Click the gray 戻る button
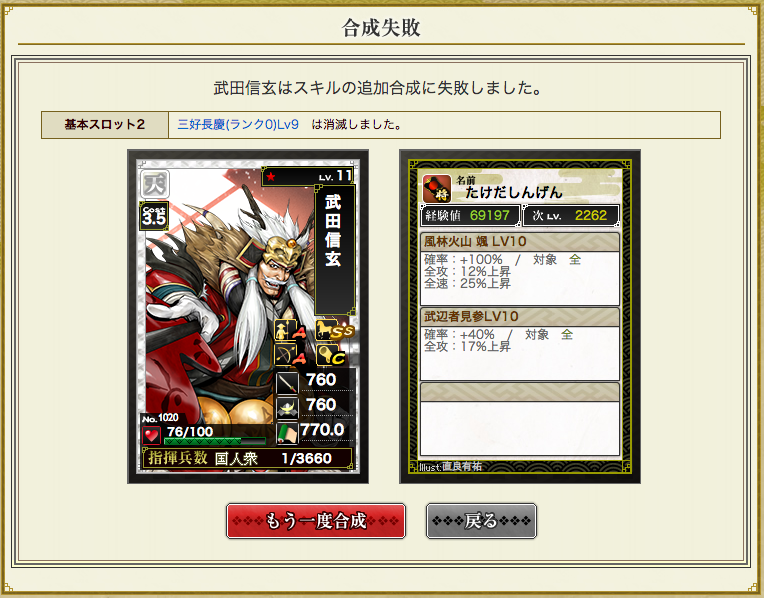 [x=481, y=521]
